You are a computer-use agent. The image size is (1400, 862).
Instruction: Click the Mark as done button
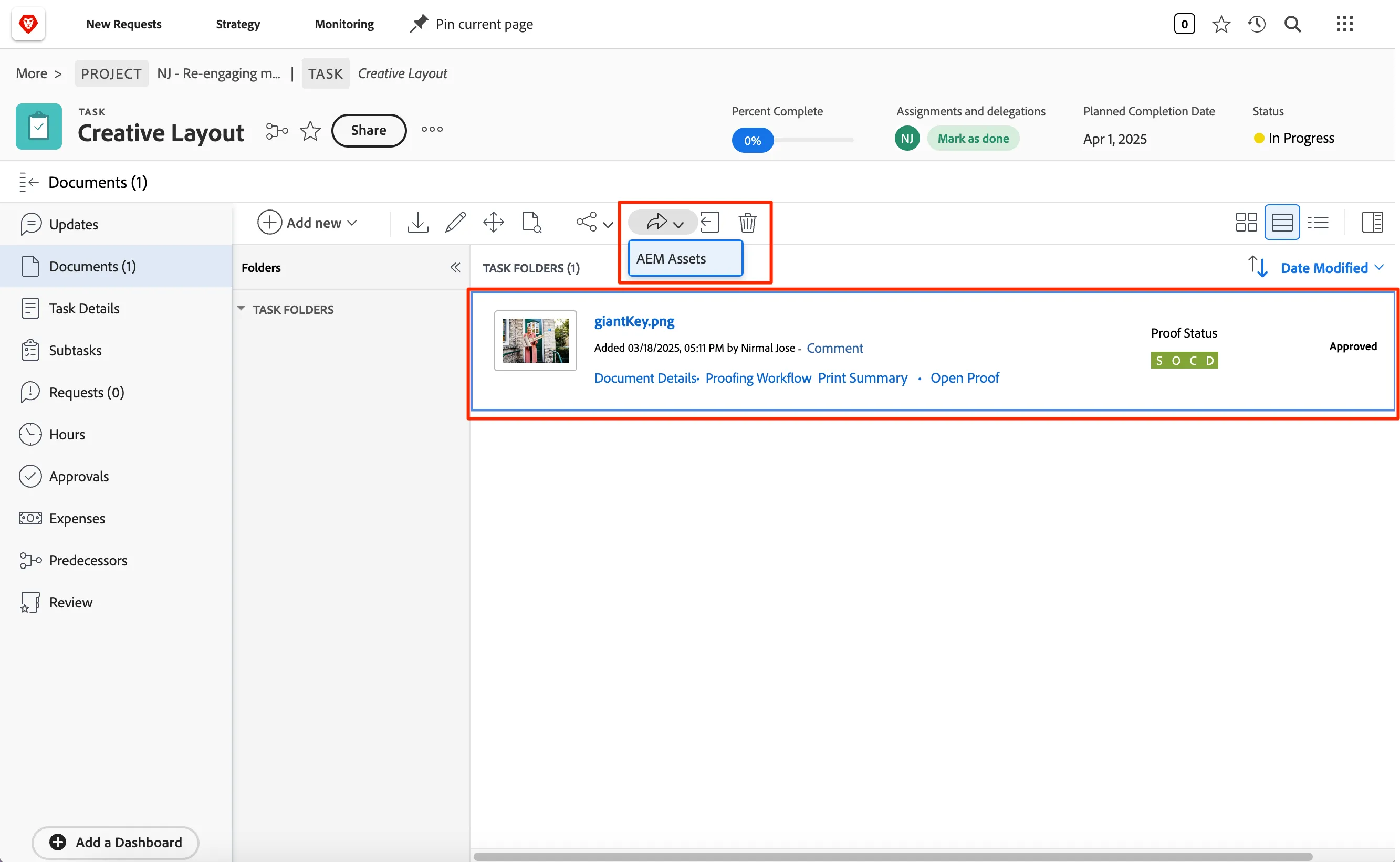(973, 139)
